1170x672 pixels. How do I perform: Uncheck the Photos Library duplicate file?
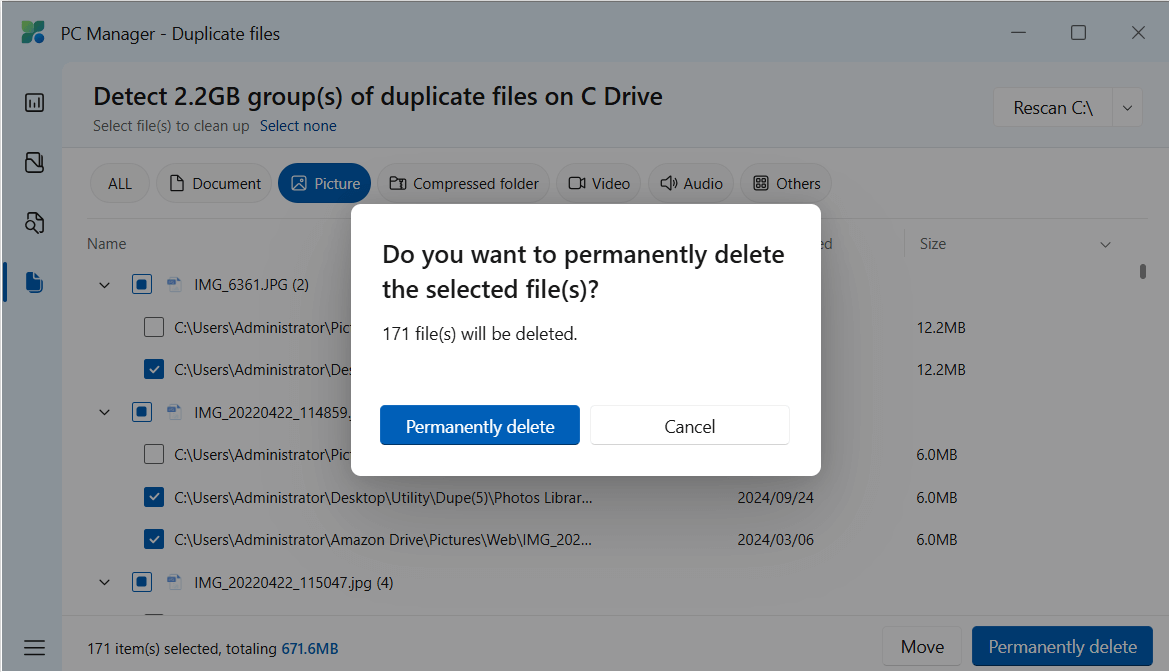pyautogui.click(x=154, y=497)
